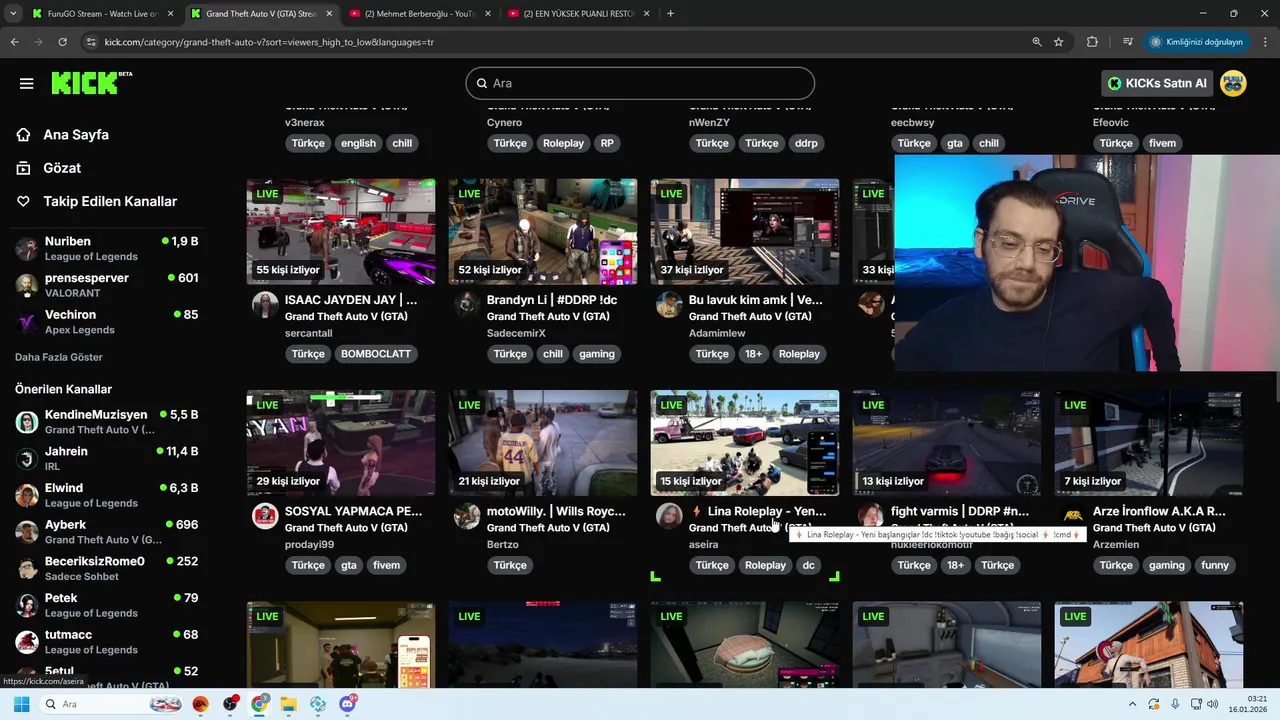Open ISAAC JAYDEN JAY stream thumbnail
Image resolution: width=1280 pixels, height=720 pixels.
(x=341, y=232)
